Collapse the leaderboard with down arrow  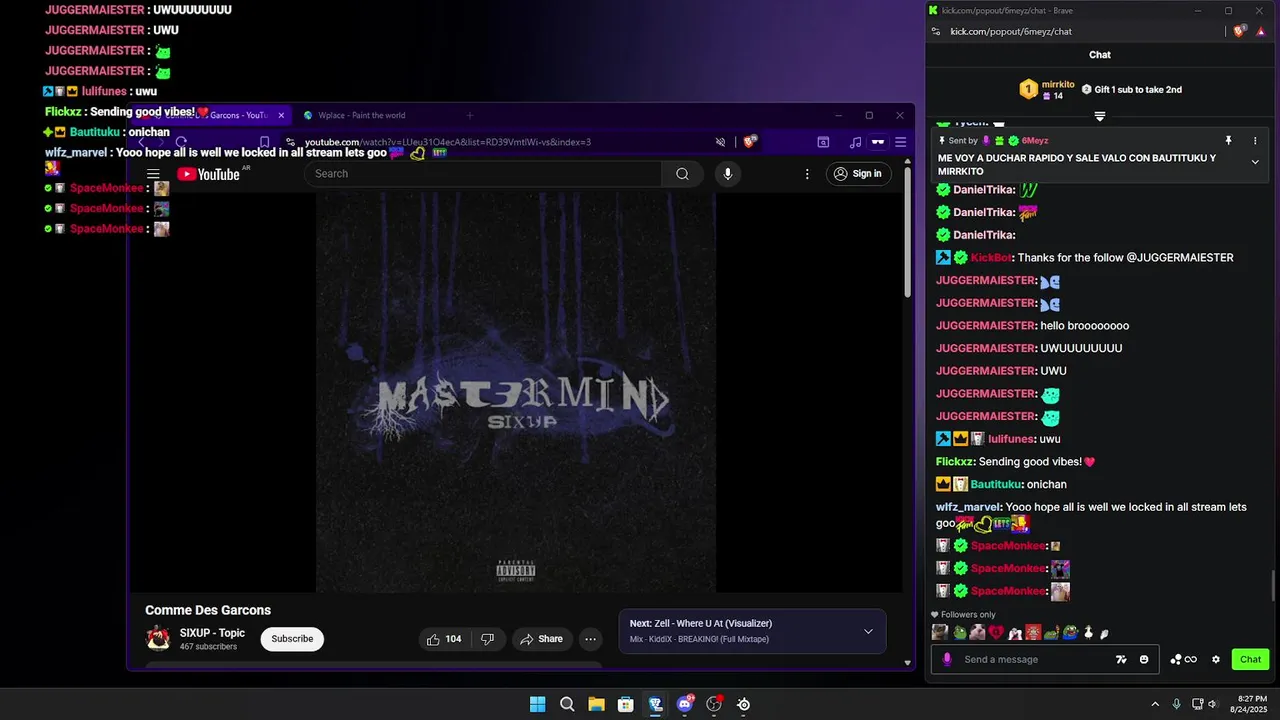point(1100,116)
